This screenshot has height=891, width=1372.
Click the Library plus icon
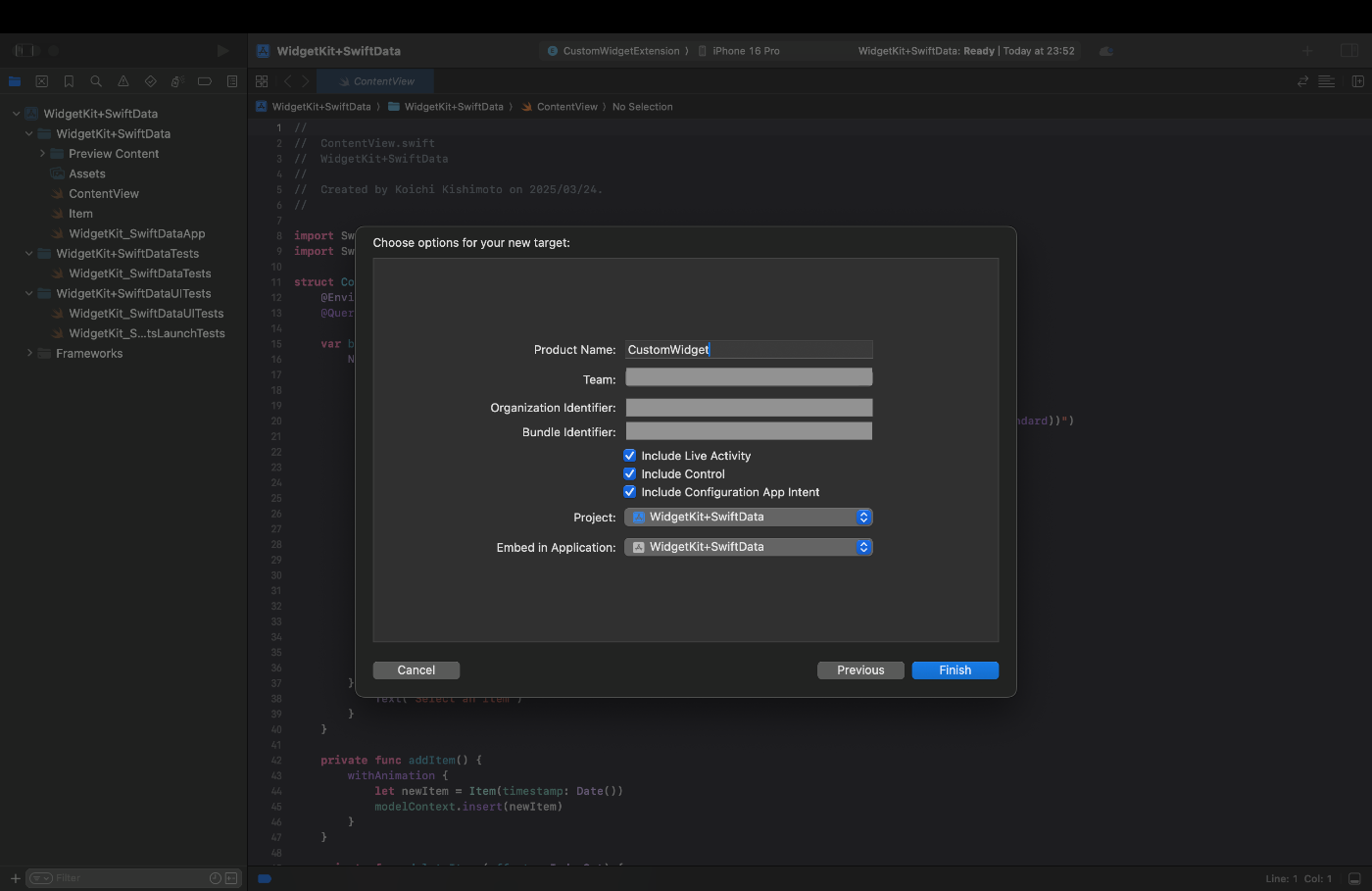coord(1307,50)
